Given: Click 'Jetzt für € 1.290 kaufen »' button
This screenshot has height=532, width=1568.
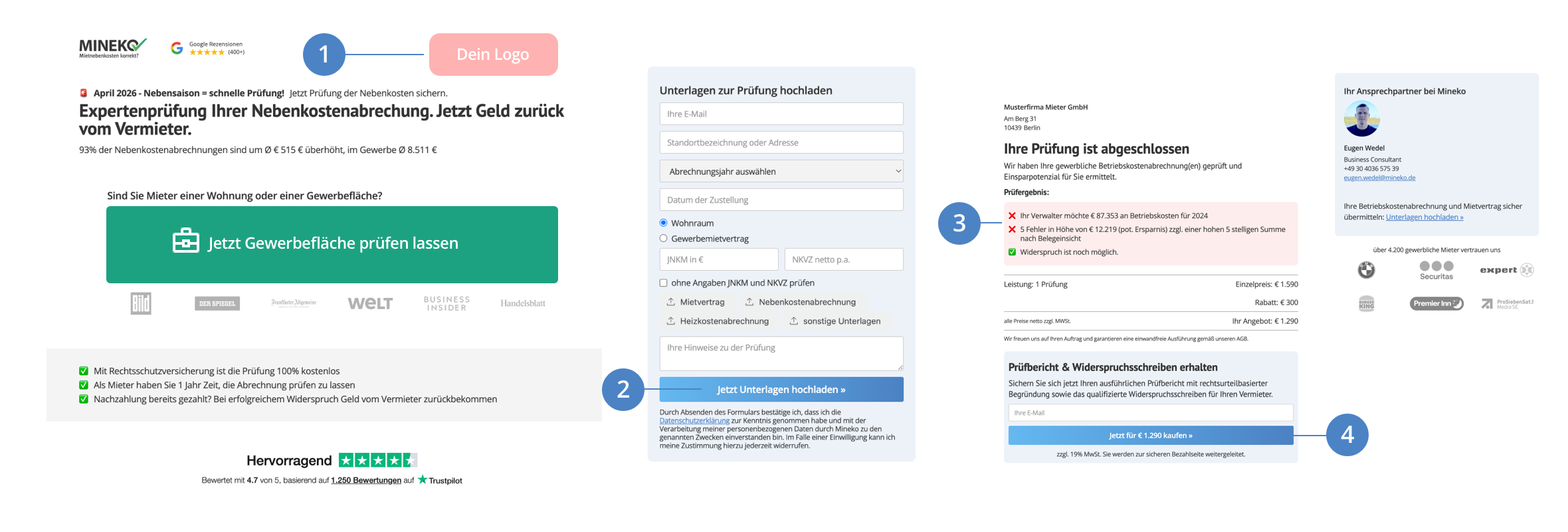Looking at the screenshot, I should 1151,436.
